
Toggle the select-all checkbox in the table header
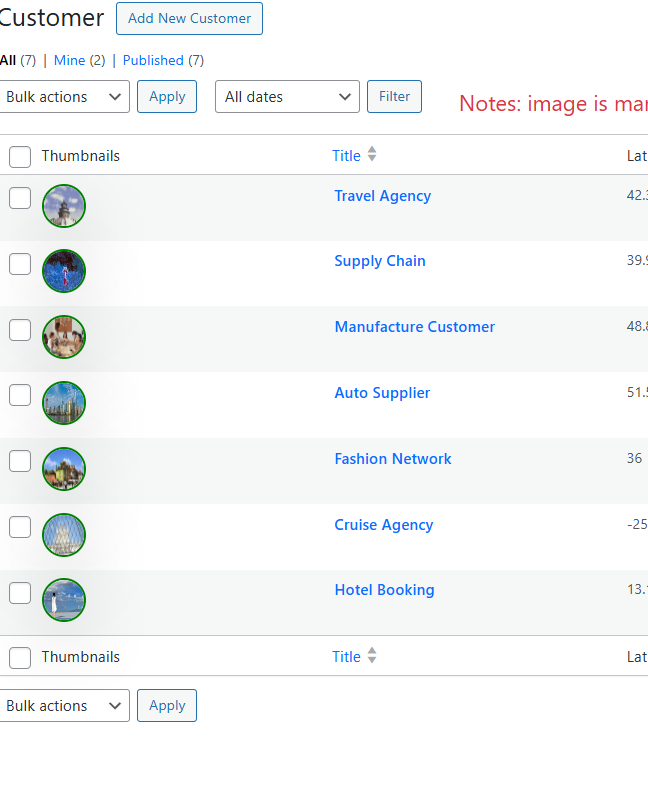pyautogui.click(x=20, y=157)
